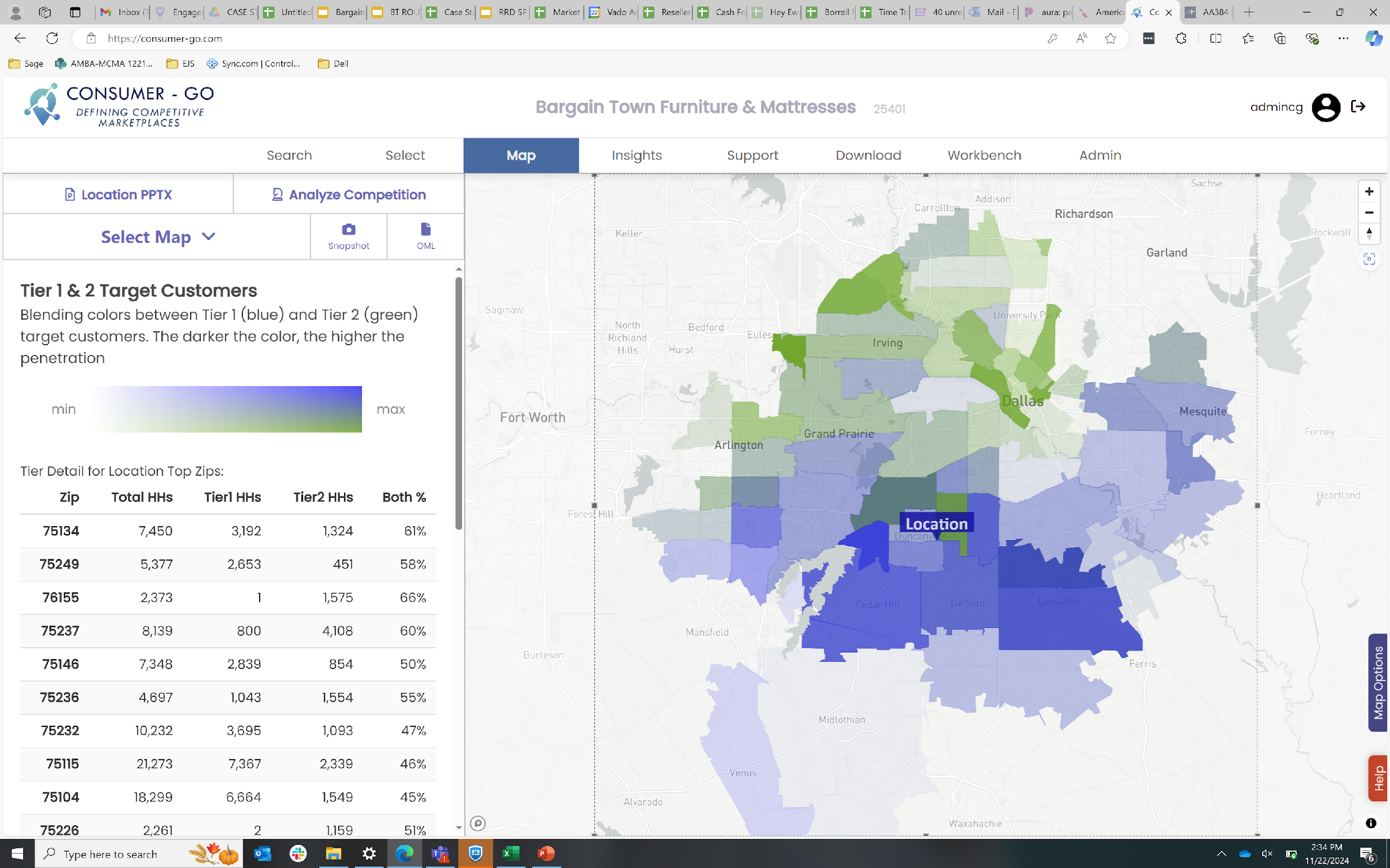Add this page to favorites
Screen dimensions: 1390x868
pos(1111,38)
